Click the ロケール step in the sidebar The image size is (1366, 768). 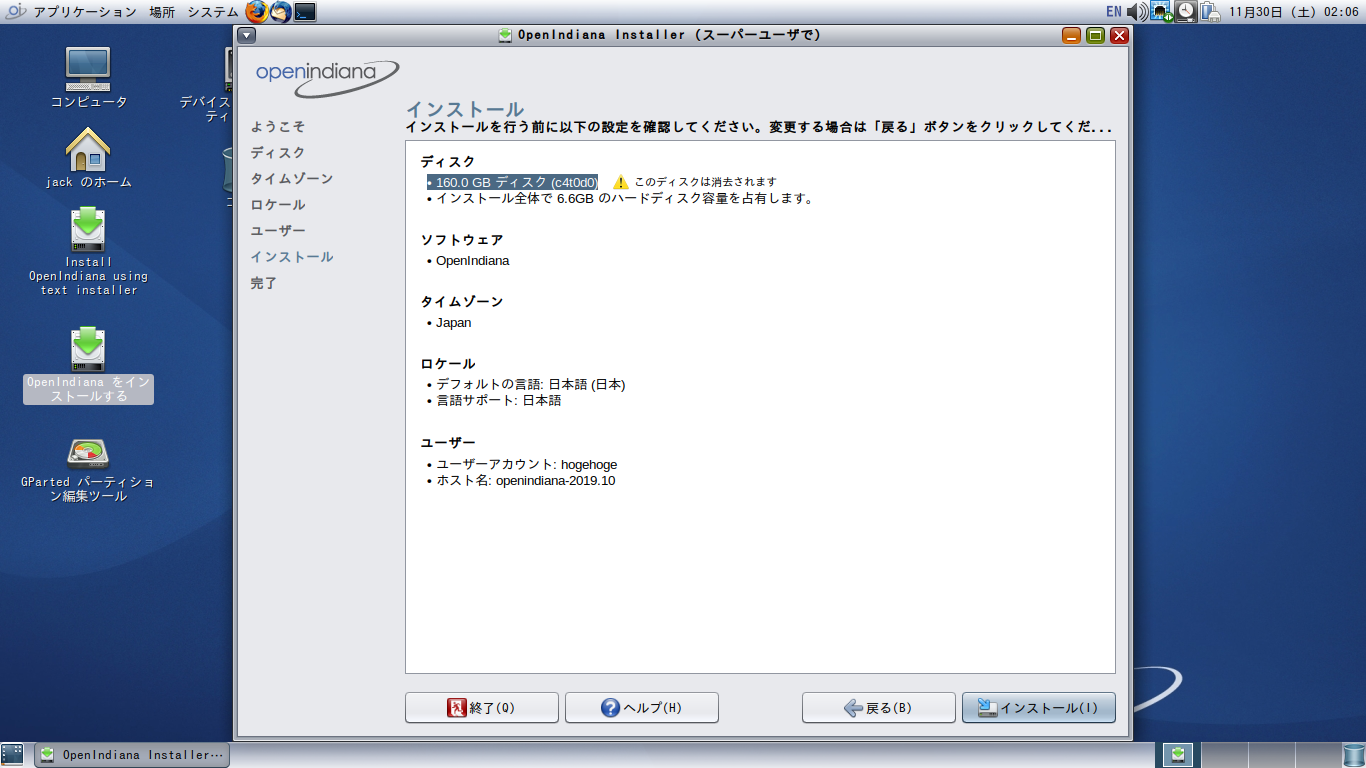click(278, 205)
